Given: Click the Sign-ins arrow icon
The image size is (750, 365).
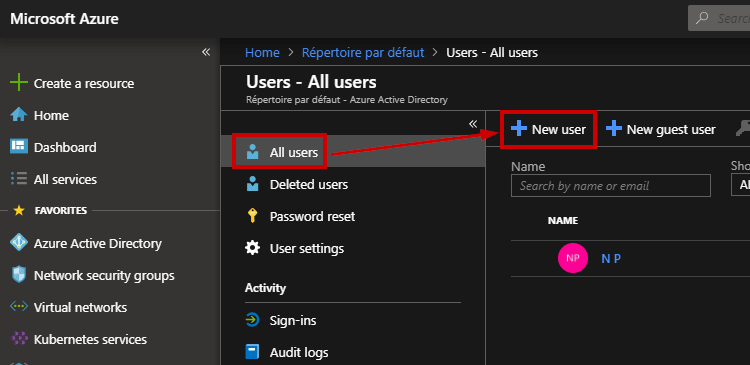Looking at the screenshot, I should tap(252, 320).
